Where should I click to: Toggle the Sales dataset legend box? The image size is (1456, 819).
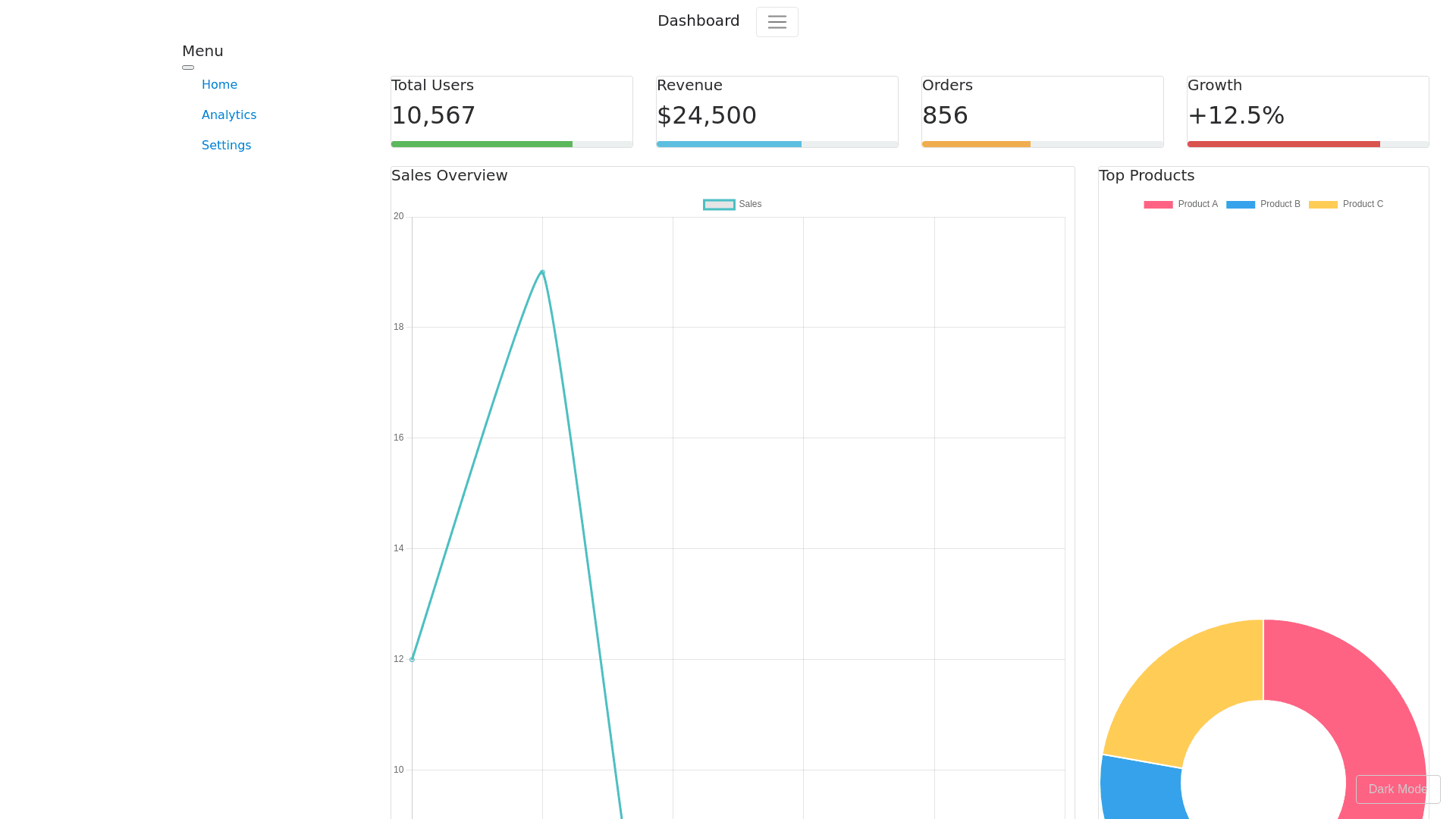pos(719,205)
